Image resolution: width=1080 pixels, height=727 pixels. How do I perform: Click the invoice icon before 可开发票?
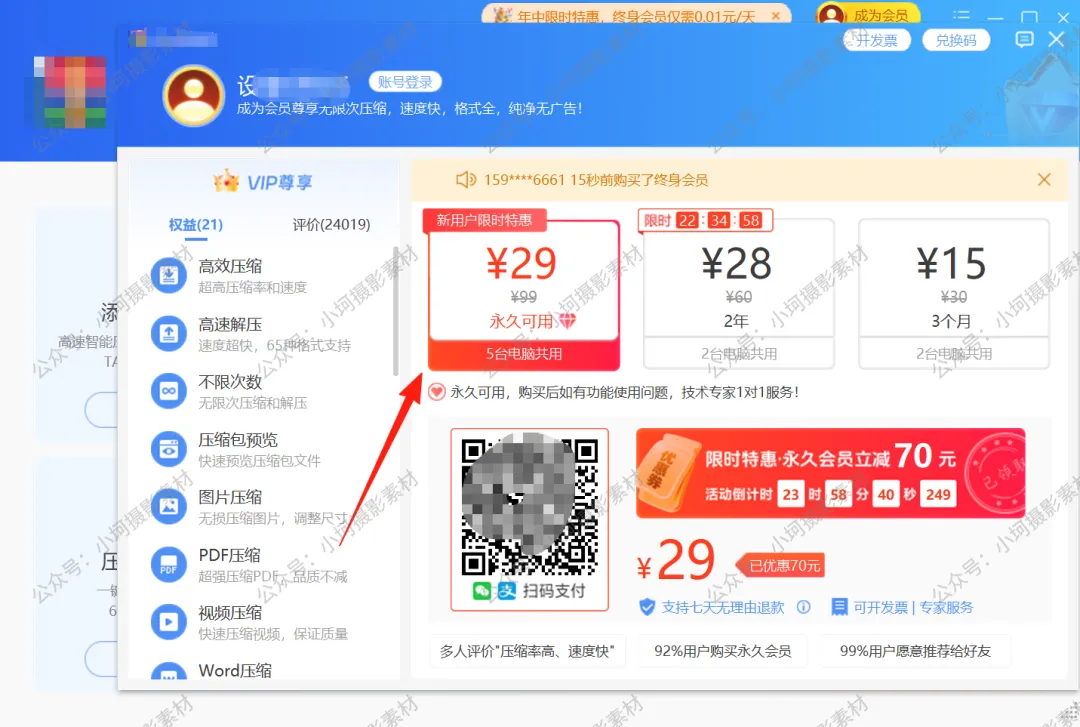click(840, 607)
